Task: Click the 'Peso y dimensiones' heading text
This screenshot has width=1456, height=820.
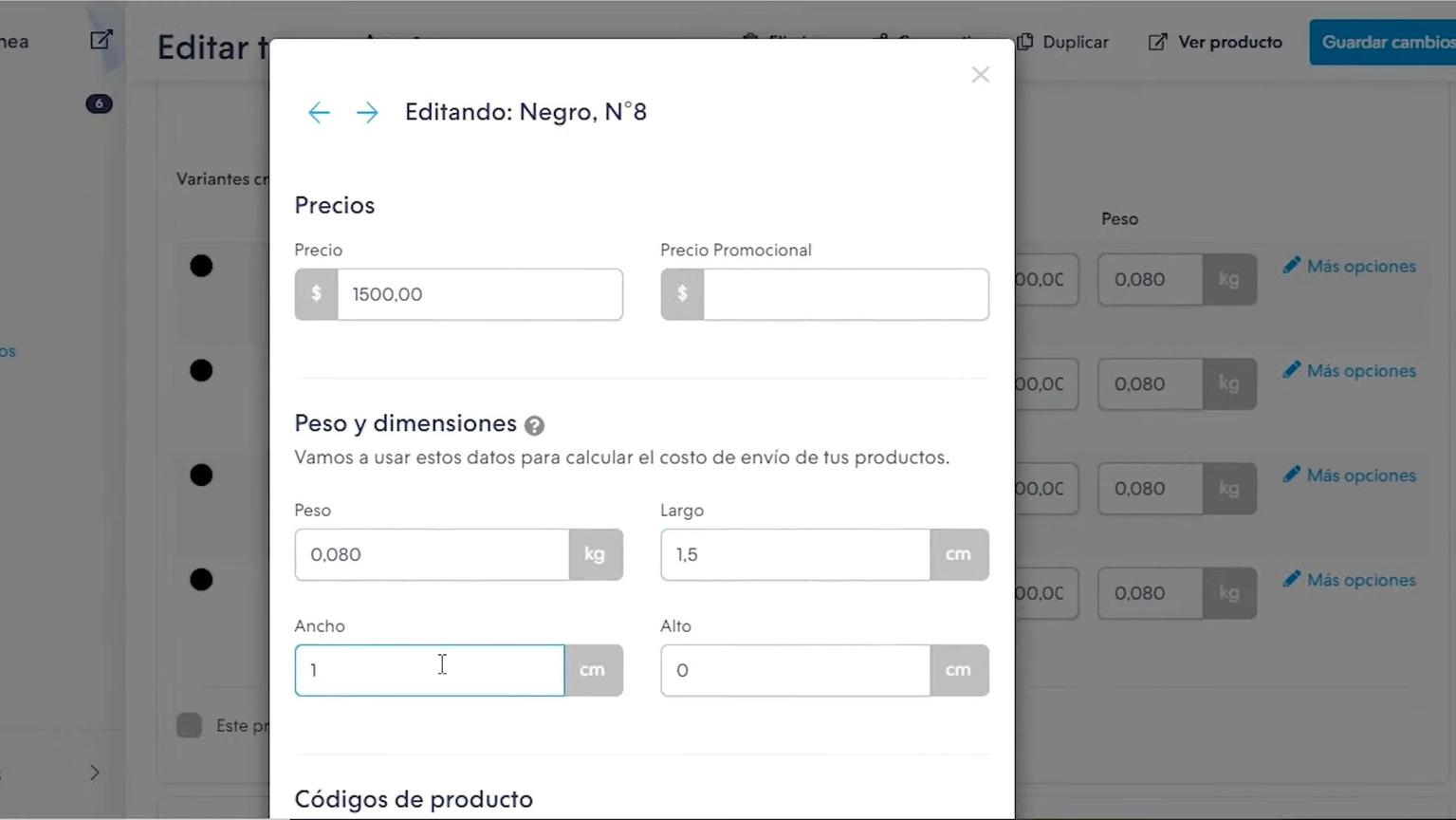Action: click(x=405, y=423)
